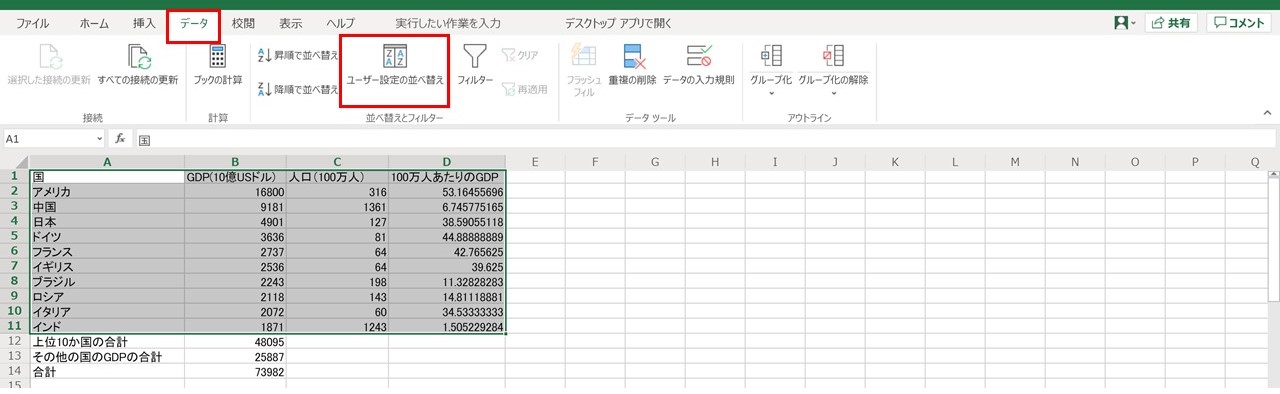The image size is (1280, 394).
Task: Select column E header
Action: tap(535, 161)
